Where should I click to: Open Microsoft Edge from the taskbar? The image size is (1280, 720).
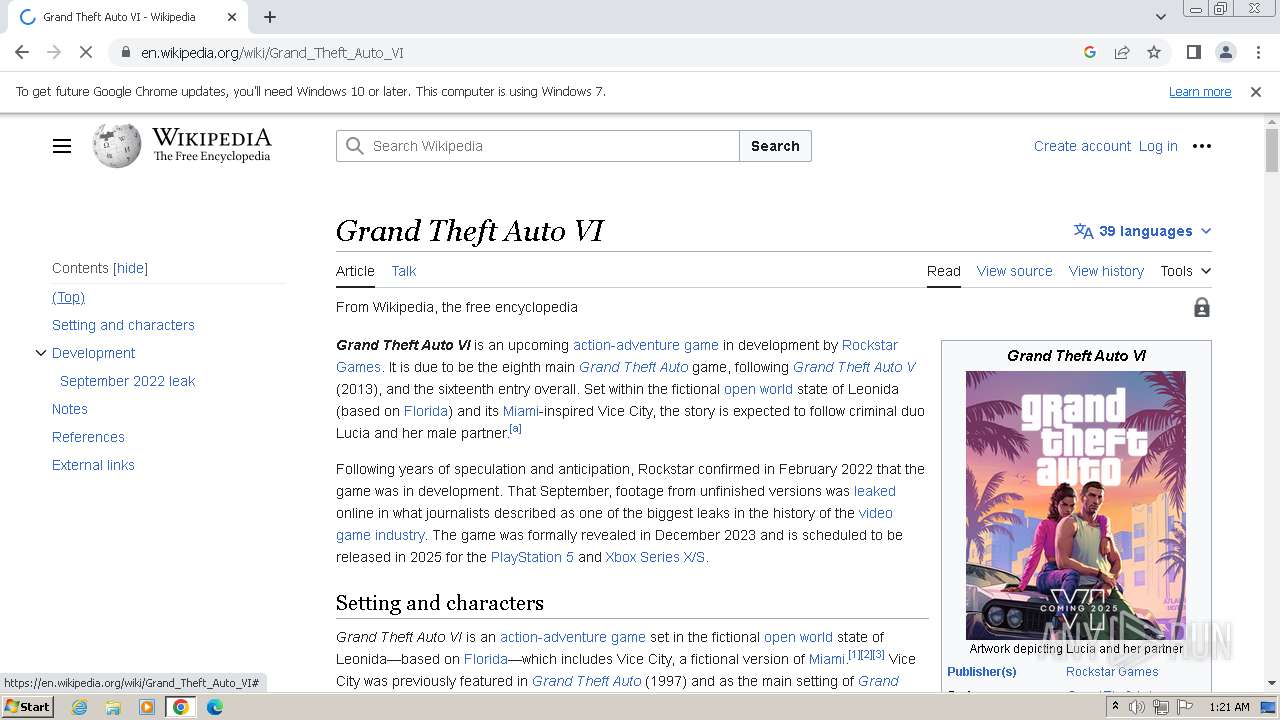coord(215,707)
